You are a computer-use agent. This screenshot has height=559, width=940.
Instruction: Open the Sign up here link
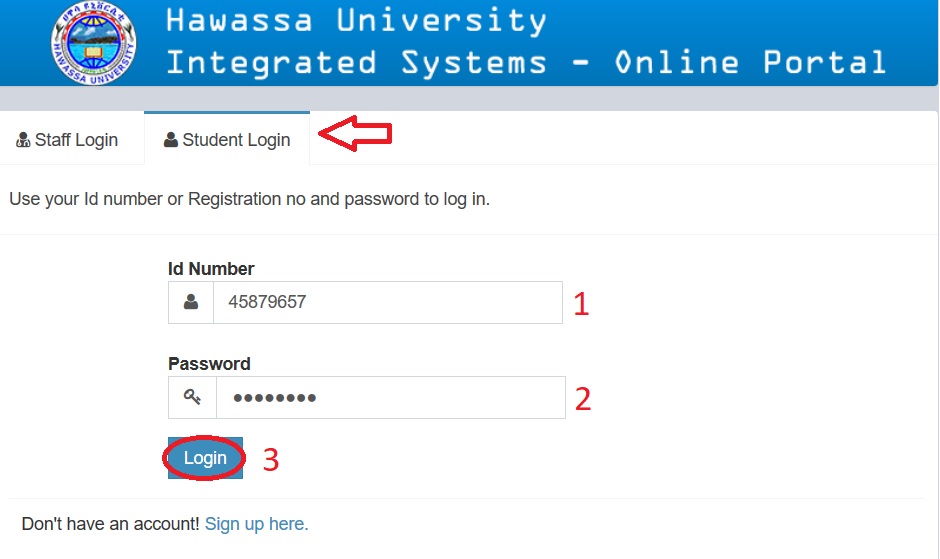256,524
